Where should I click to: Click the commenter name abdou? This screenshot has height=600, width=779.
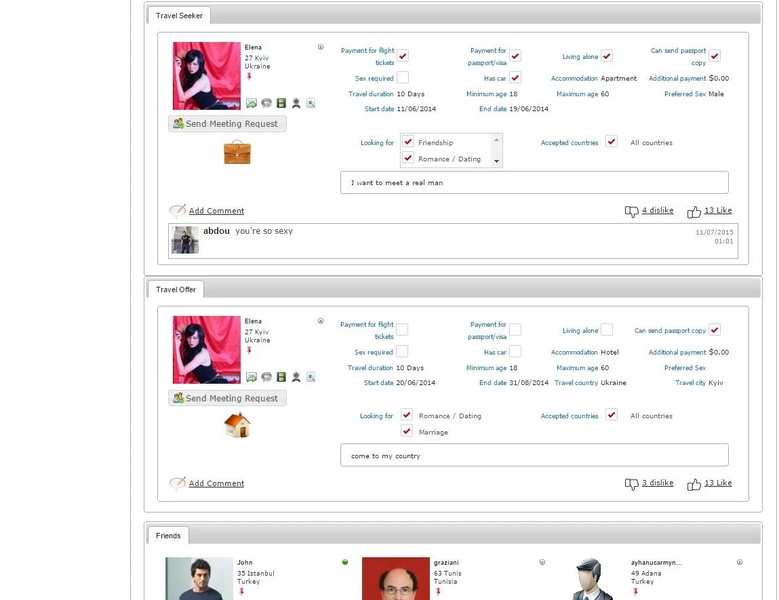216,231
